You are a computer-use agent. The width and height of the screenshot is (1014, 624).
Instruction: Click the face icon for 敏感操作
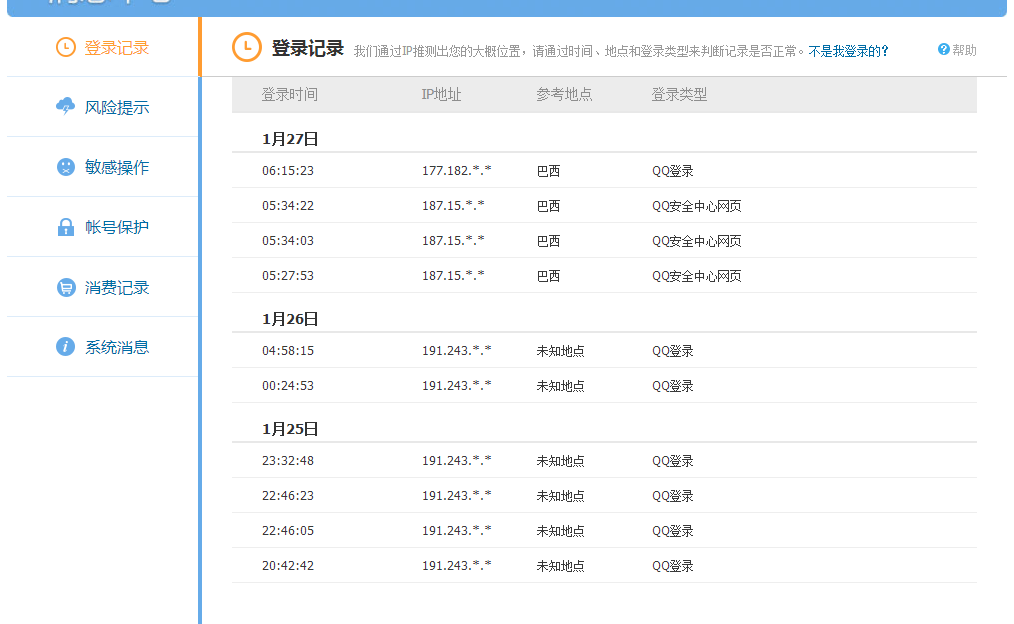pos(65,167)
